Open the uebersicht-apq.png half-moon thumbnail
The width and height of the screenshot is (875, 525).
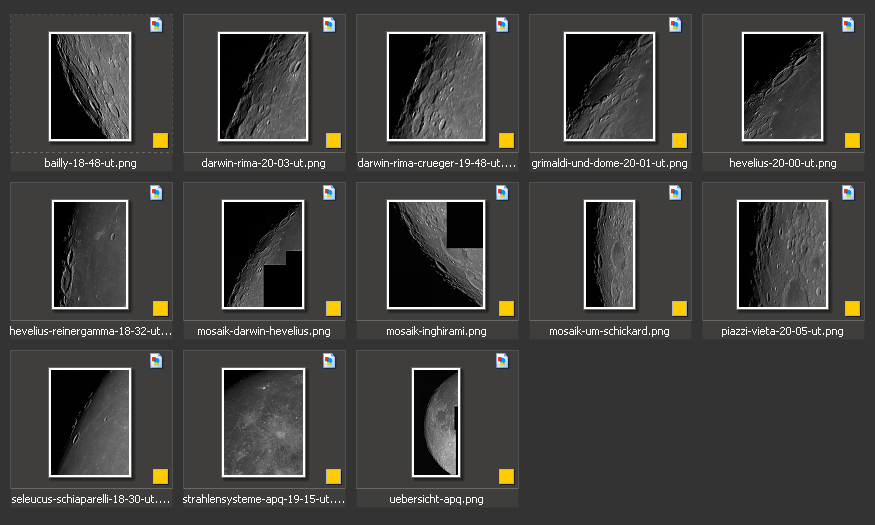pos(435,422)
